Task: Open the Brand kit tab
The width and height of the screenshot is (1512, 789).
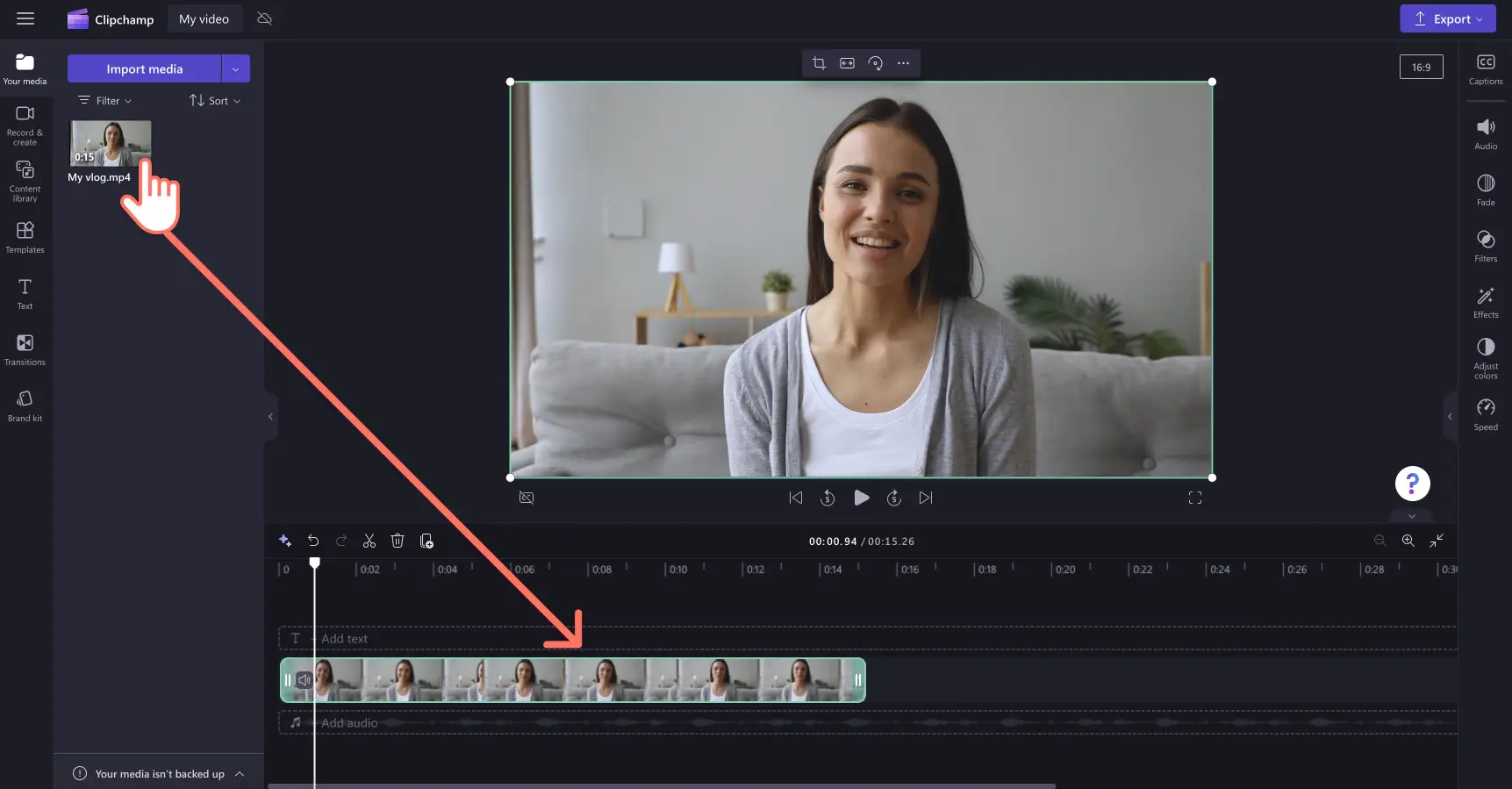Action: [x=25, y=405]
